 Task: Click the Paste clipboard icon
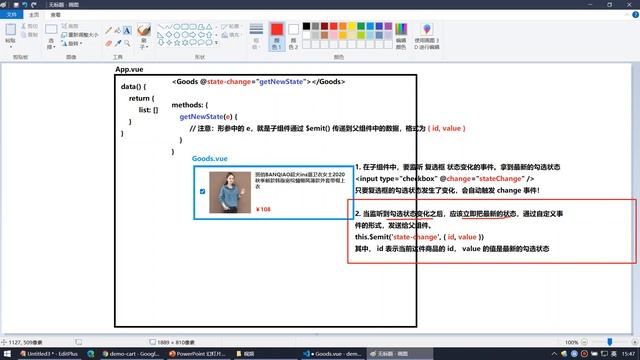(11, 30)
